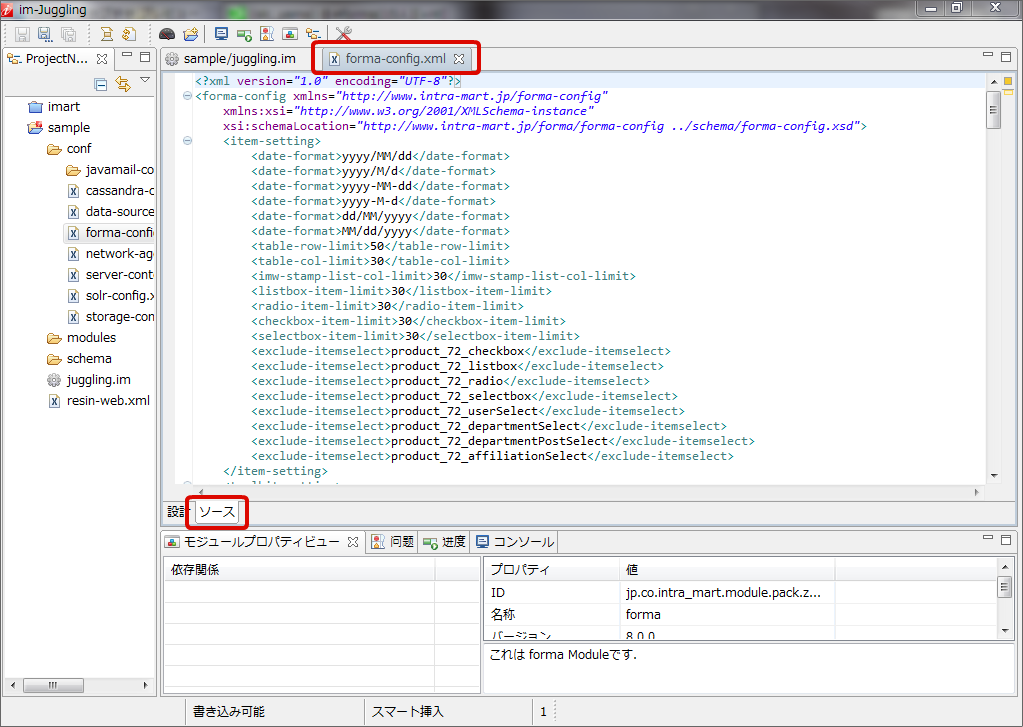Click the green run-server toolbar icon
Screen dimensions: 1023x727
coord(244,34)
